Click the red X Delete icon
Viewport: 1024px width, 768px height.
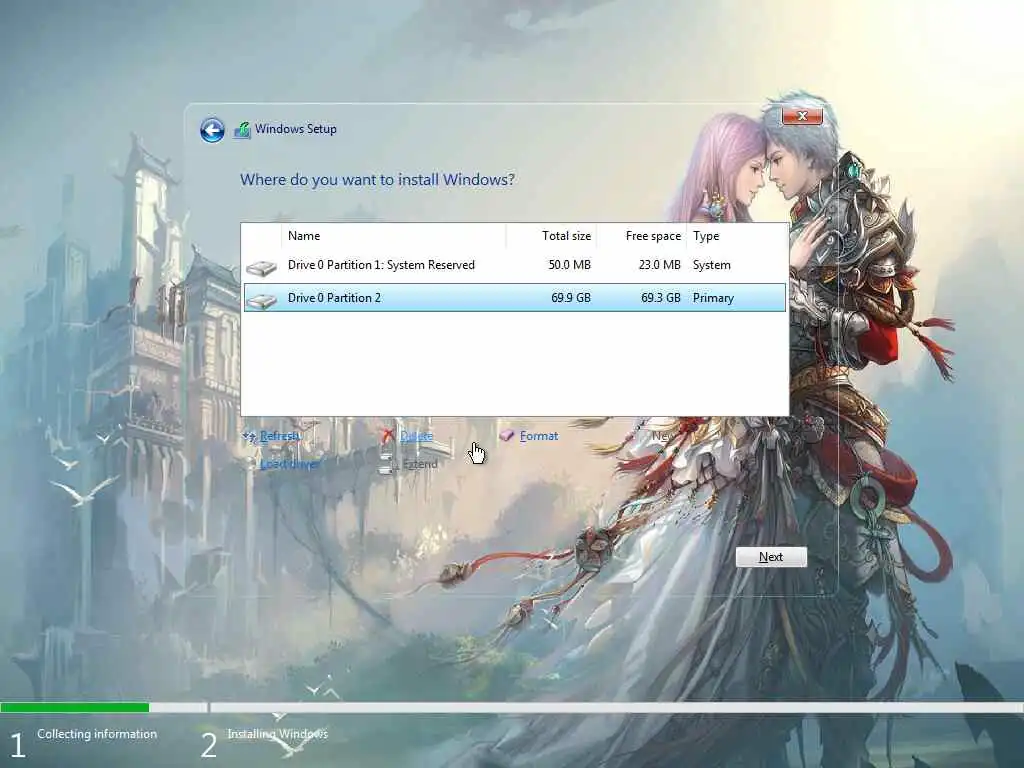click(388, 436)
